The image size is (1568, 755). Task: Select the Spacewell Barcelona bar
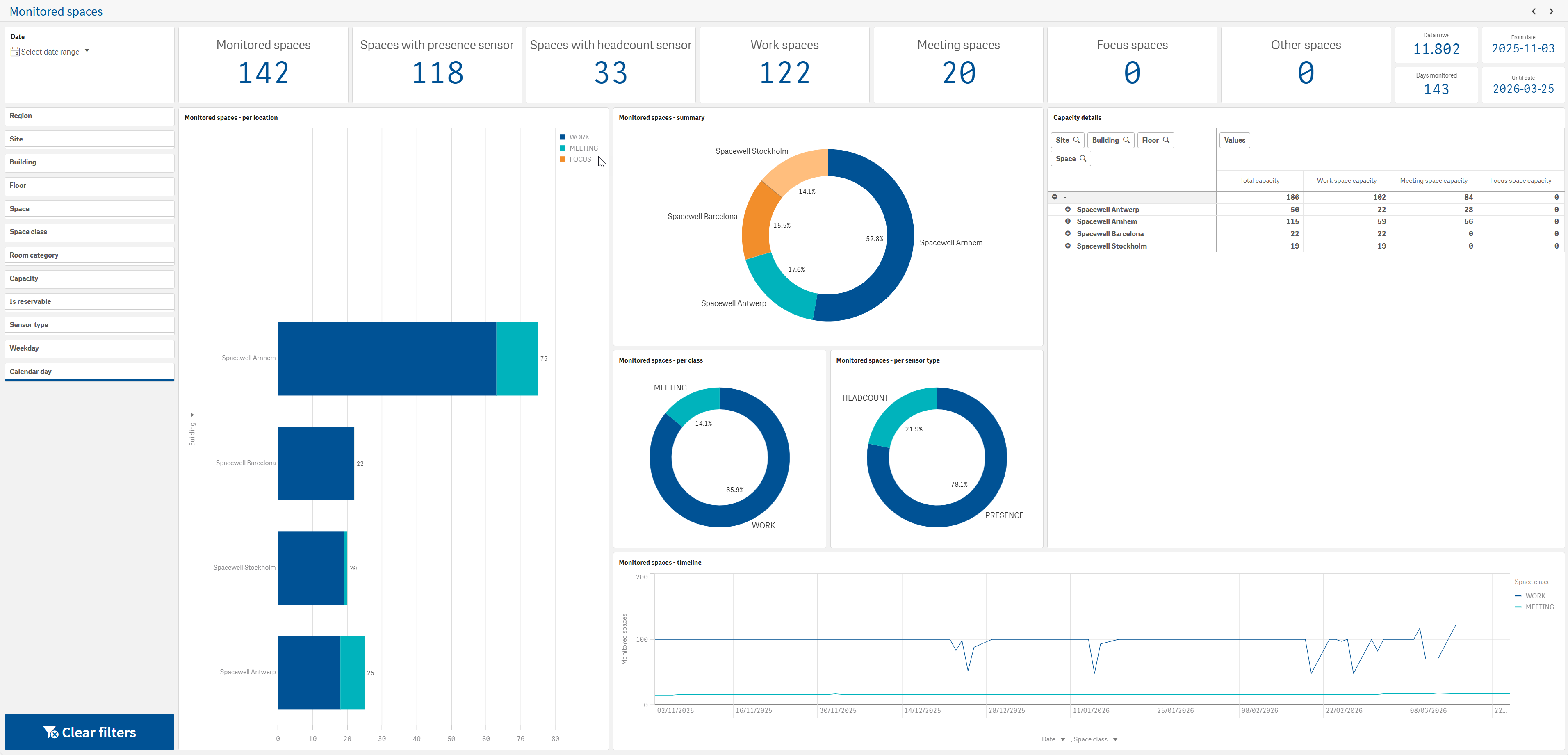tap(316, 463)
